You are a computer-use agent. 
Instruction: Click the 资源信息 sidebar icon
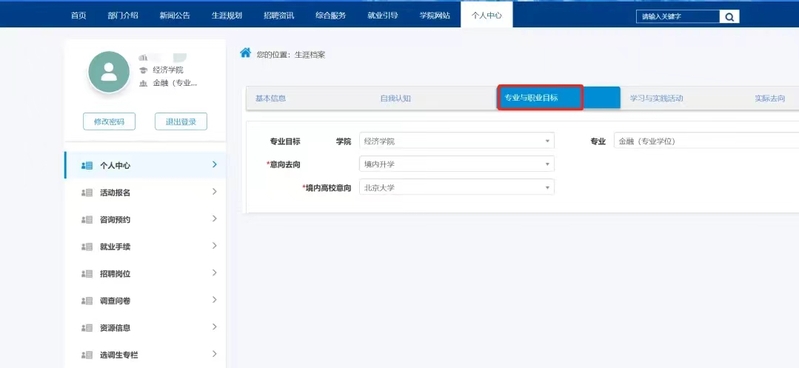[x=87, y=328]
